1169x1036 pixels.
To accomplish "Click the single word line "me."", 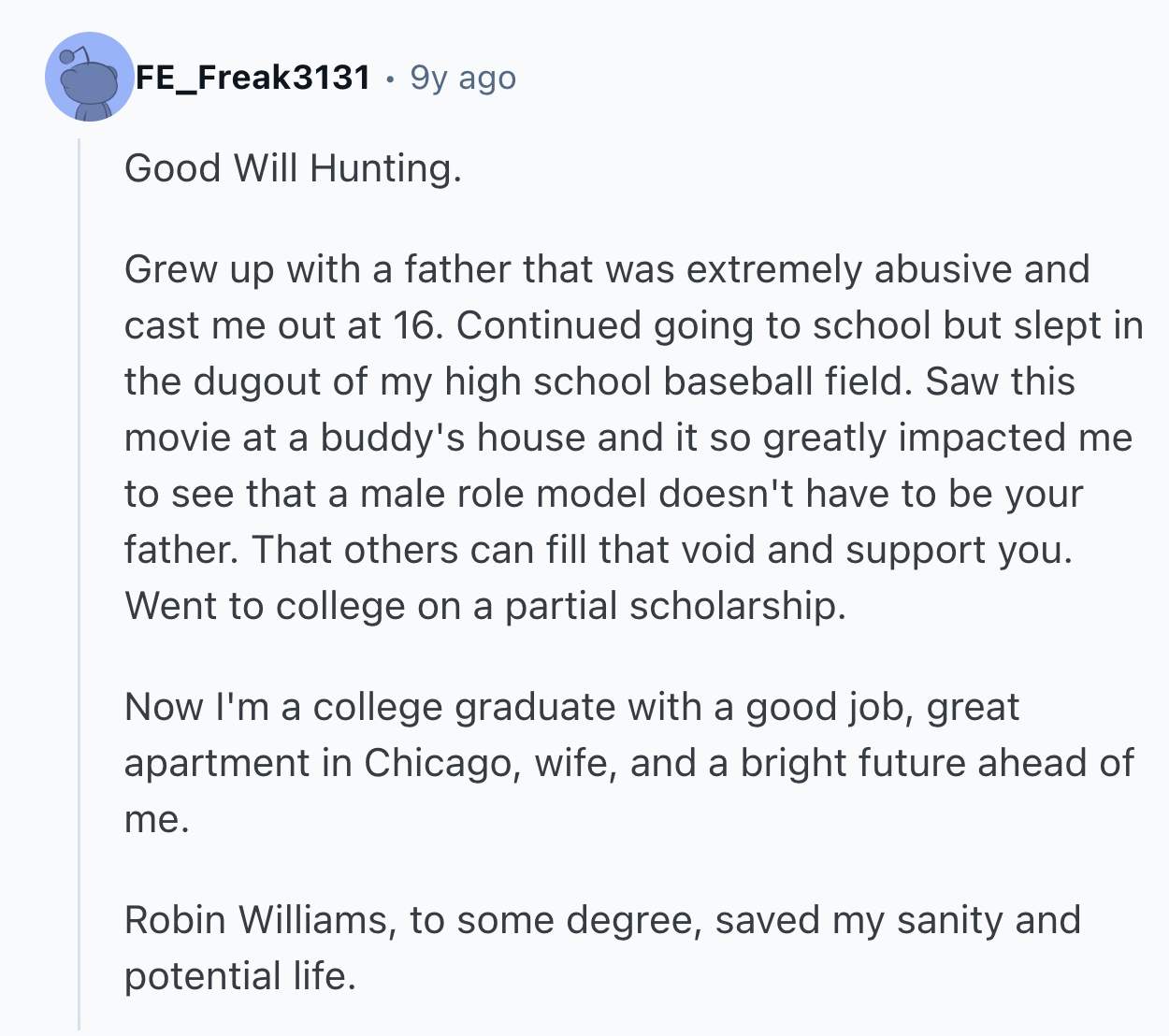I will [x=157, y=819].
